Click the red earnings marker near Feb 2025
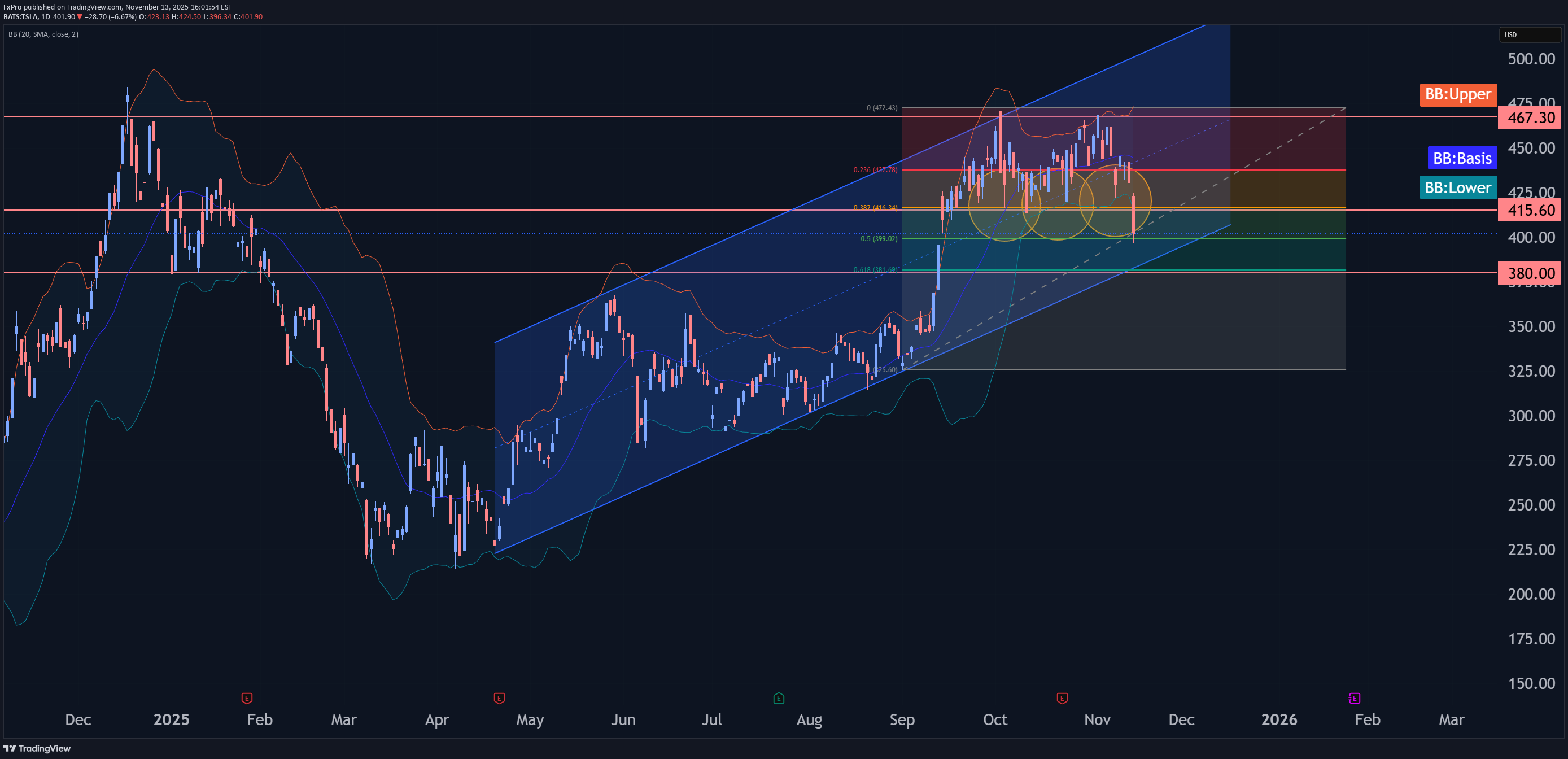Viewport: 1568px width, 759px height. 247,698
